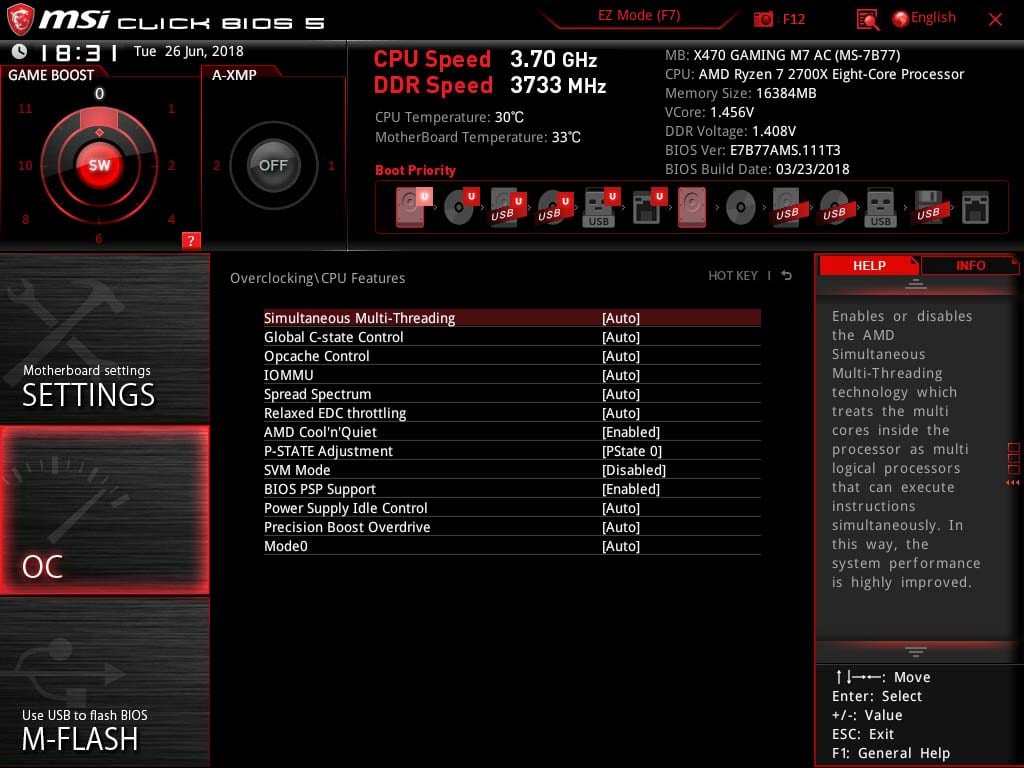Image resolution: width=1024 pixels, height=768 pixels.
Task: Close the BIOS with the X button
Action: (x=995, y=19)
